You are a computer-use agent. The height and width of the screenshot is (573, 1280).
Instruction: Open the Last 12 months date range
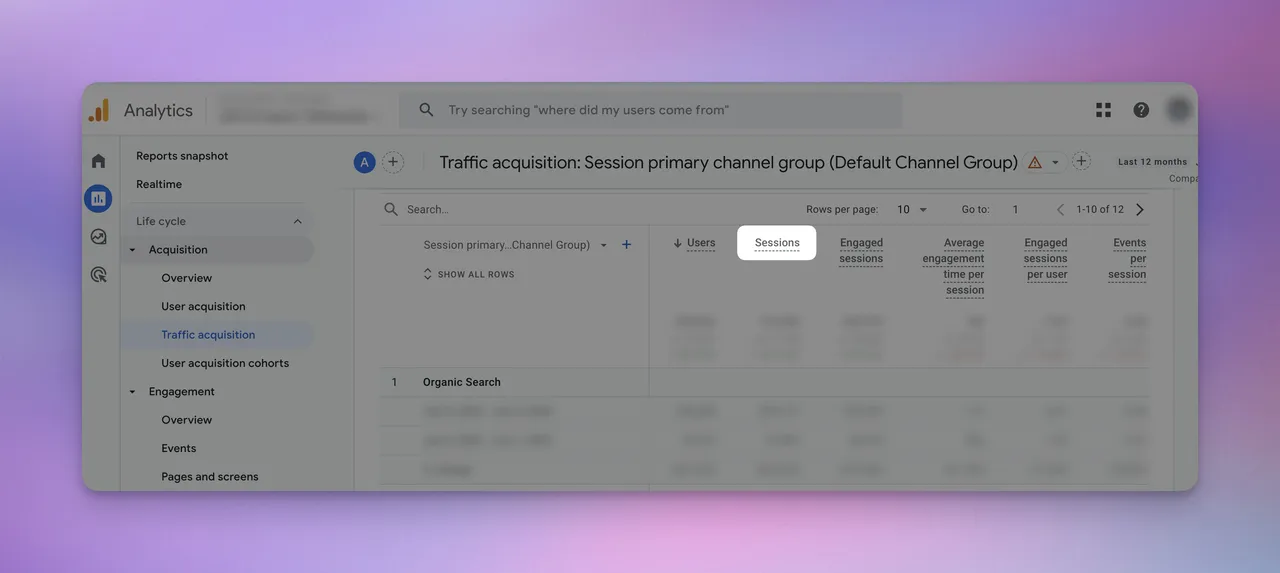(1153, 162)
